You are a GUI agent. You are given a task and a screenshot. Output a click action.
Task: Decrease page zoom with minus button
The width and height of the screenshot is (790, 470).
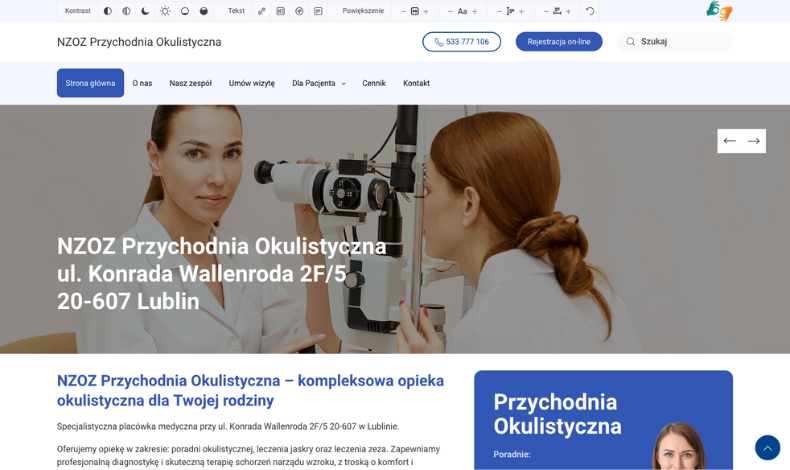coord(403,11)
